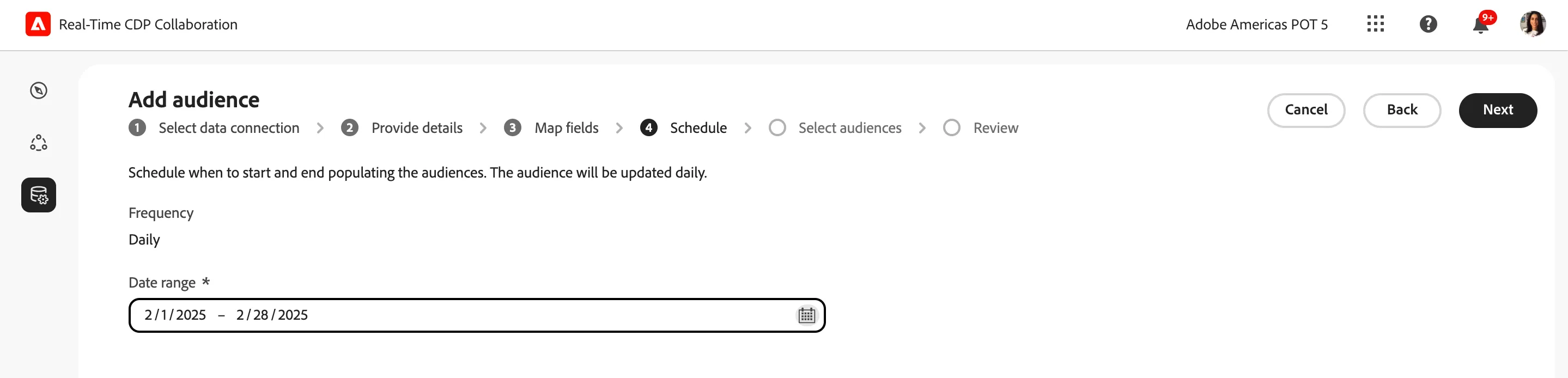Click the Review step circle

coord(952,128)
